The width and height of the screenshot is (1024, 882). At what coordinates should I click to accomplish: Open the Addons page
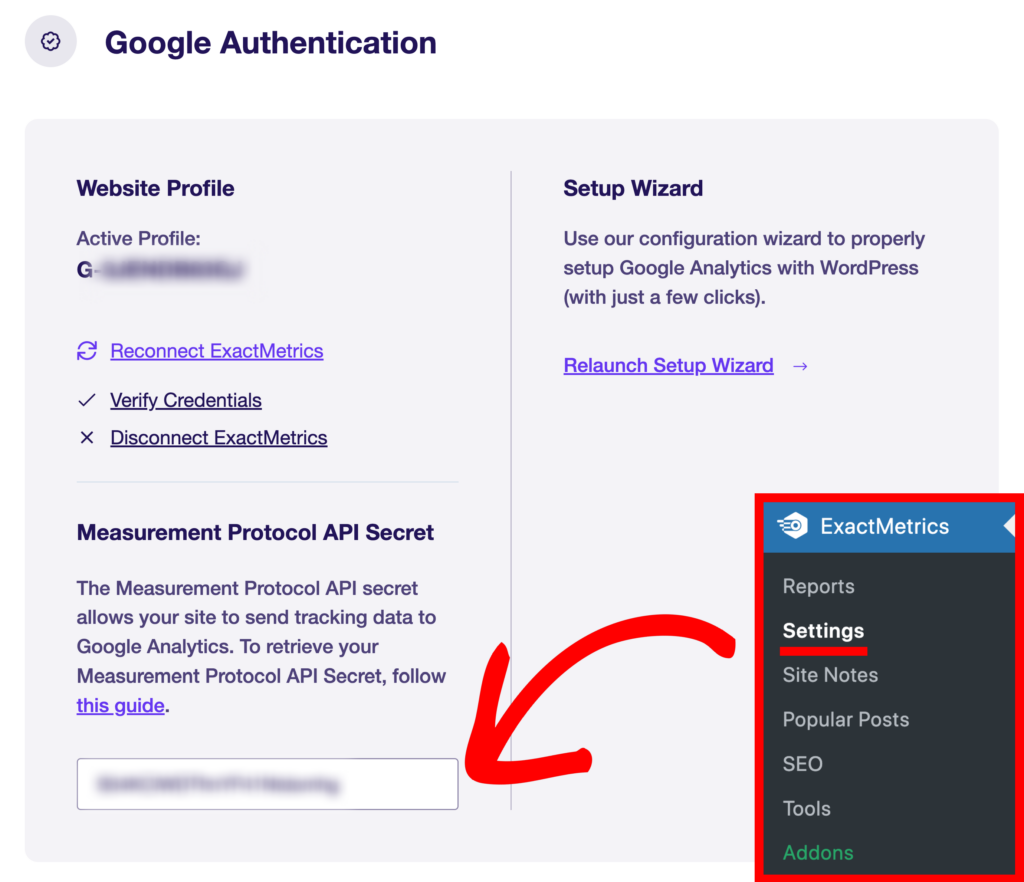pyautogui.click(x=818, y=852)
